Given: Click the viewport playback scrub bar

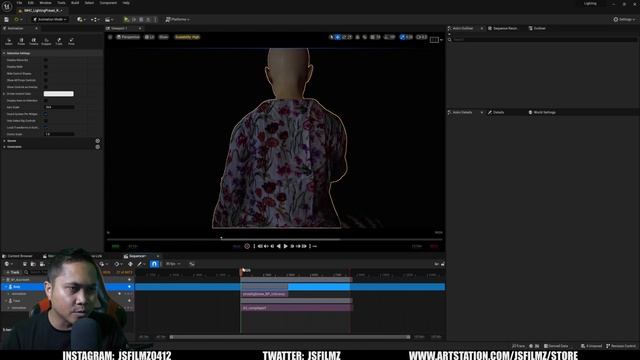Looking at the screenshot, I should click(x=274, y=239).
